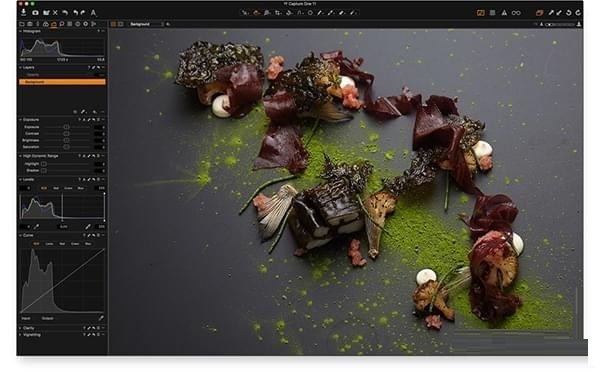Toggle the exposure warning triangle icon
Screen dimensions: 600x380
click(504, 13)
